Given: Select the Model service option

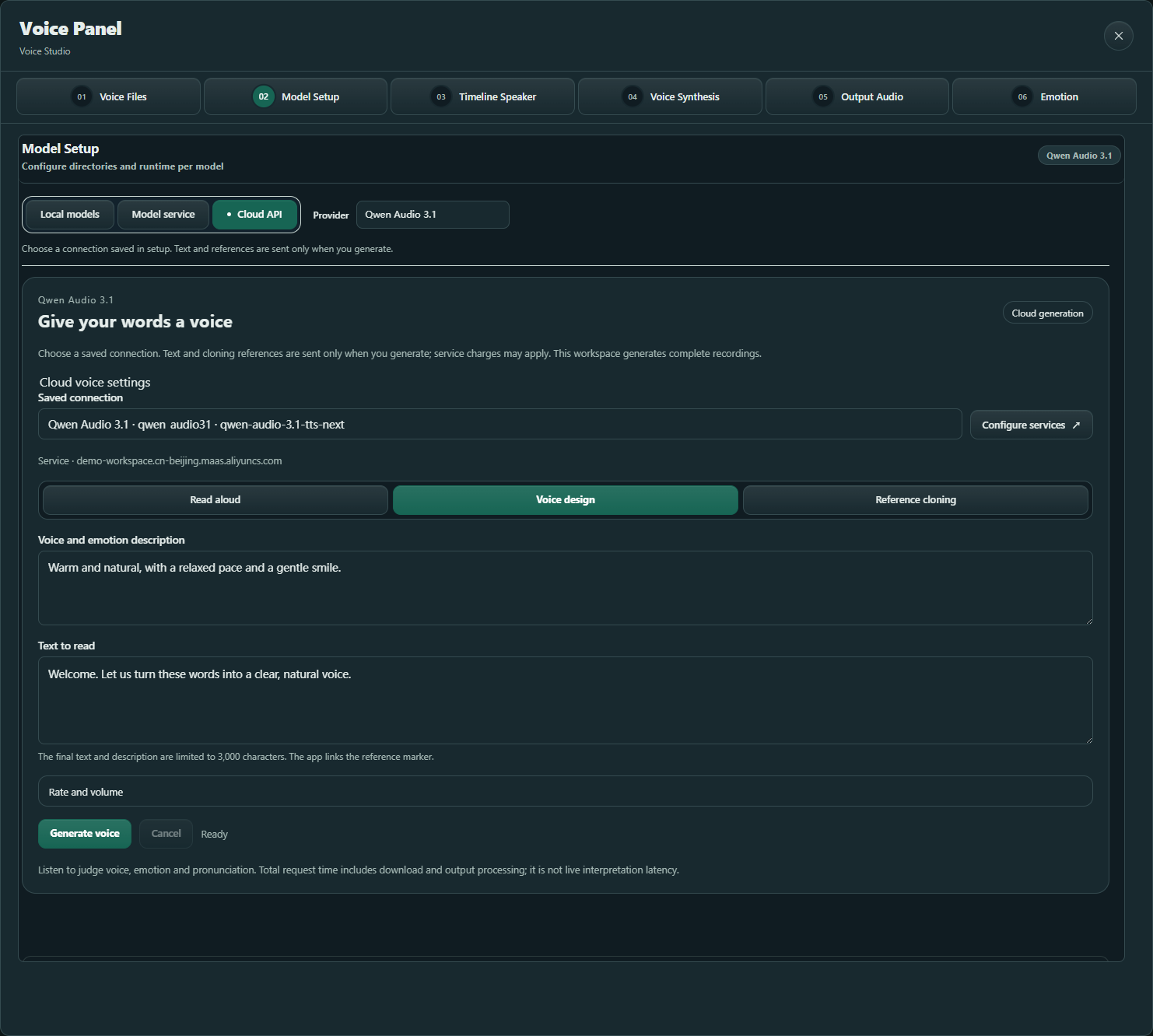Looking at the screenshot, I should pyautogui.click(x=163, y=215).
